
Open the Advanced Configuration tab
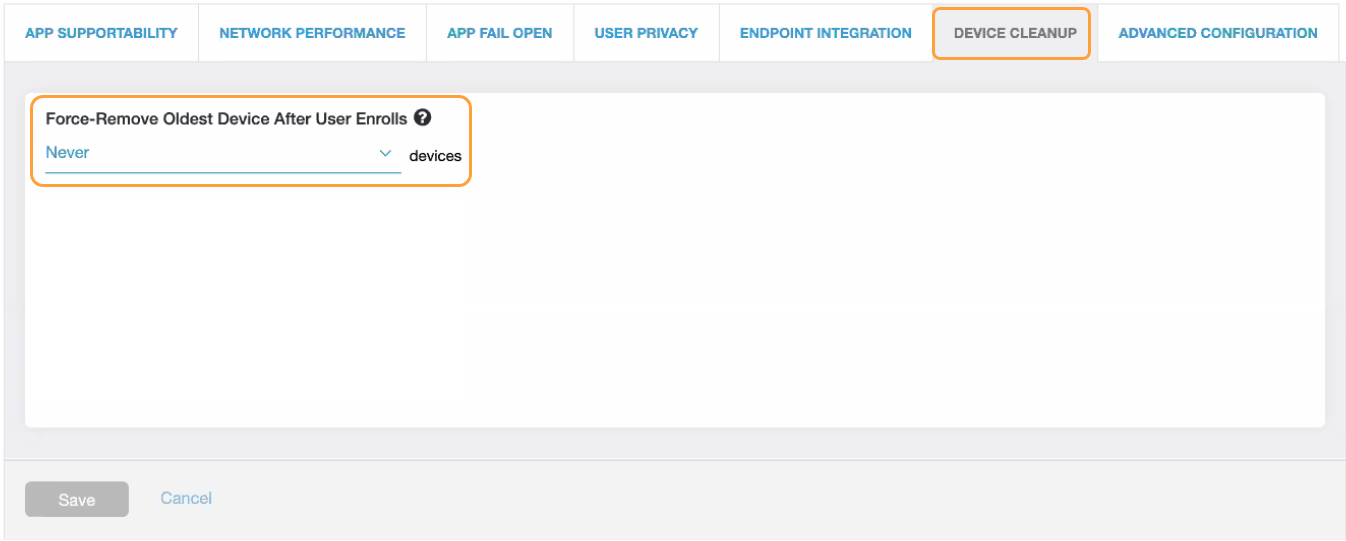point(1217,33)
